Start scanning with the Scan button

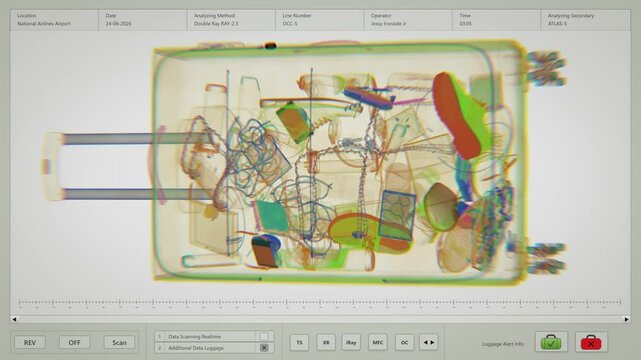point(119,342)
